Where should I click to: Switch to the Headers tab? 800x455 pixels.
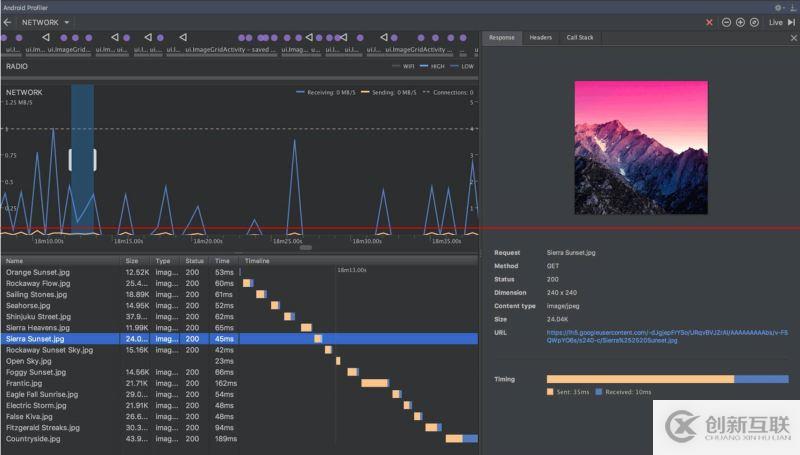pos(540,38)
